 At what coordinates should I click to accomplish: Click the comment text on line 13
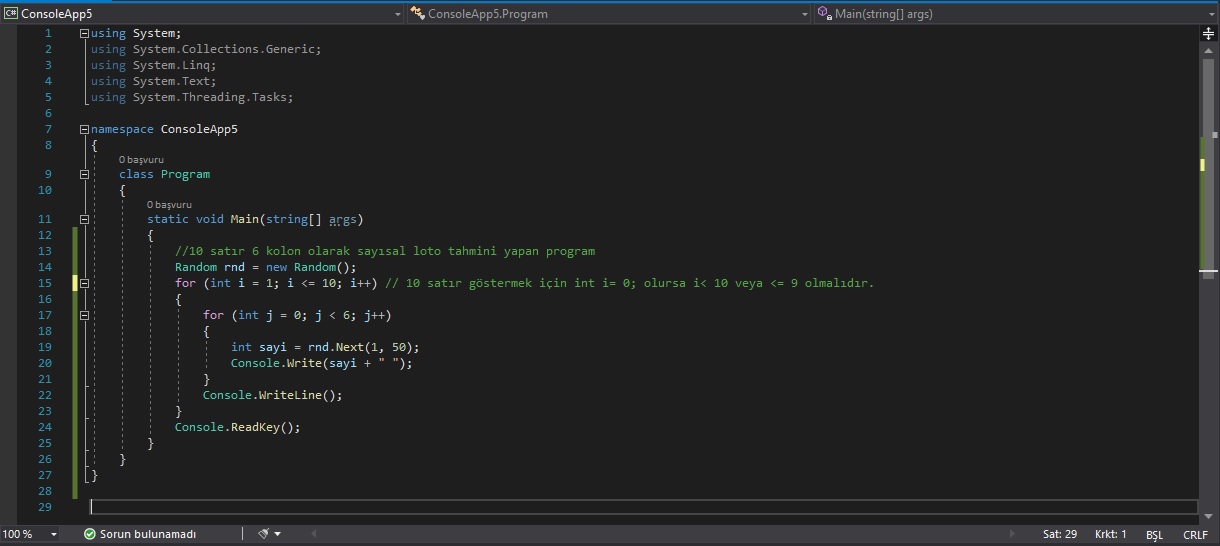pos(385,251)
